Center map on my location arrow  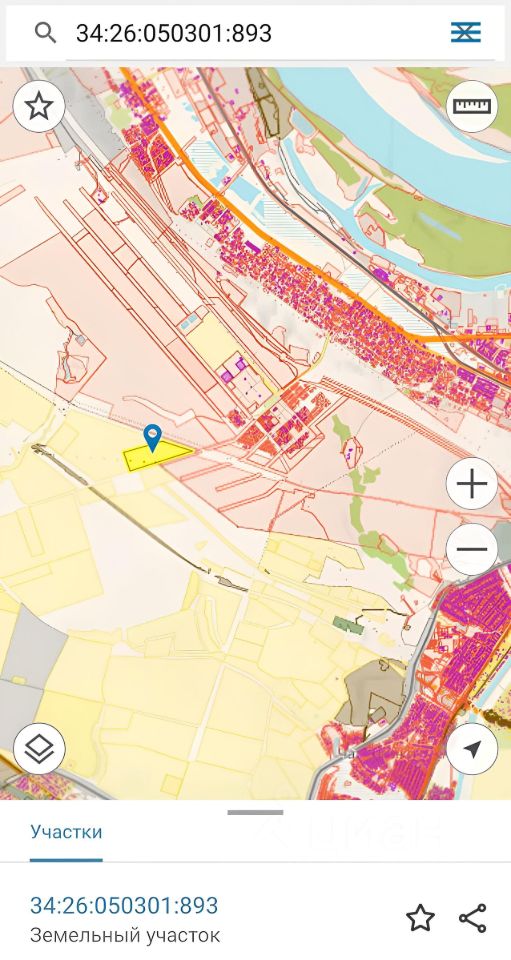coord(472,748)
